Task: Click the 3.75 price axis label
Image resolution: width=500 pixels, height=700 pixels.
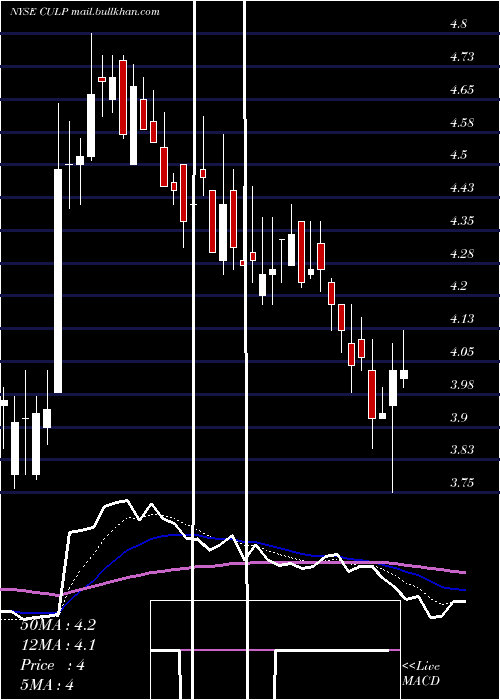Action: (x=462, y=483)
